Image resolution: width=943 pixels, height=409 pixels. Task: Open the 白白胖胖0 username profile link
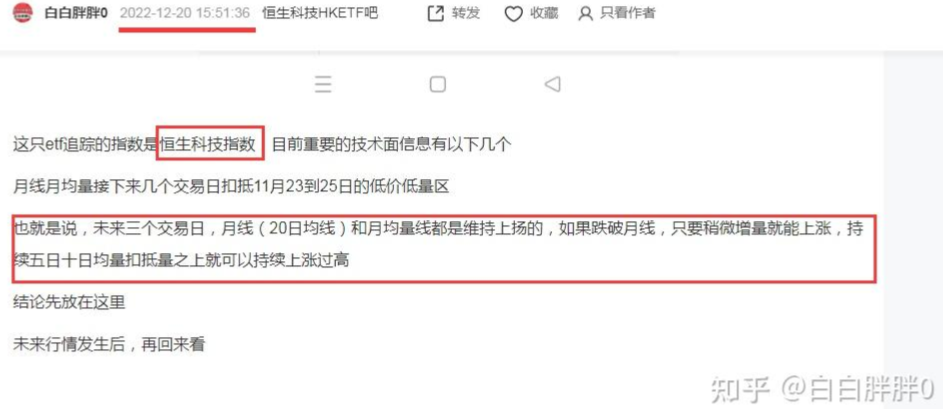[76, 13]
